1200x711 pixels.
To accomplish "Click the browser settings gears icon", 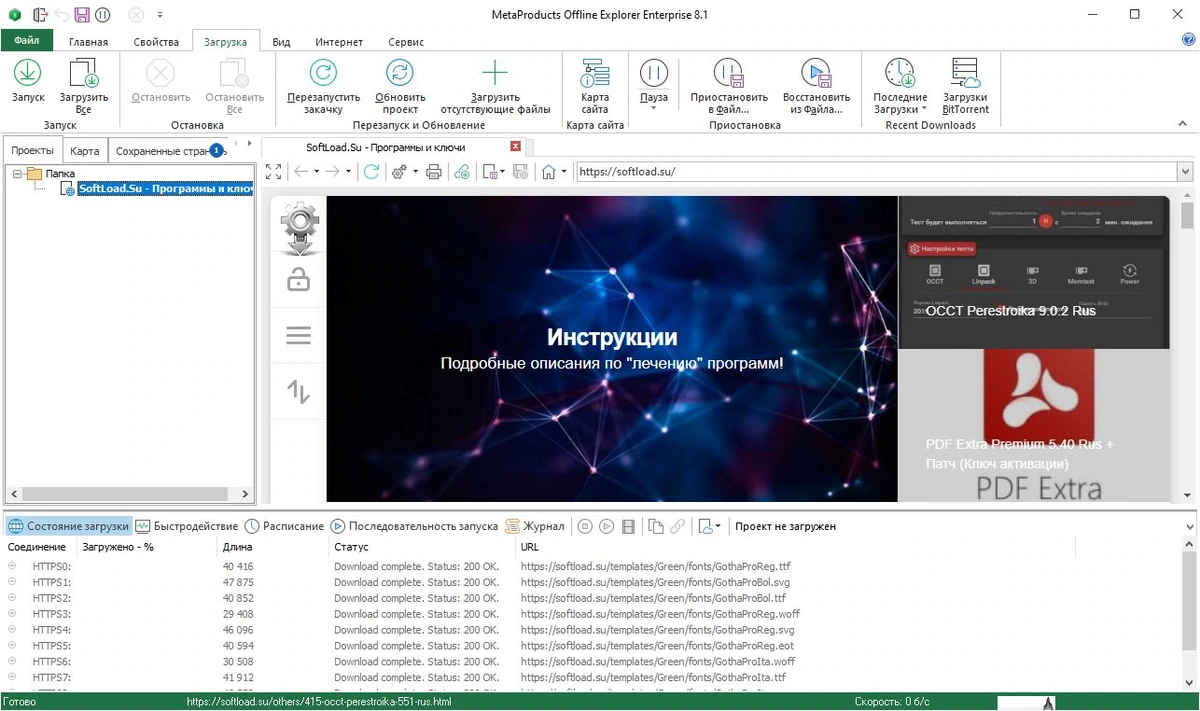I will (x=399, y=172).
